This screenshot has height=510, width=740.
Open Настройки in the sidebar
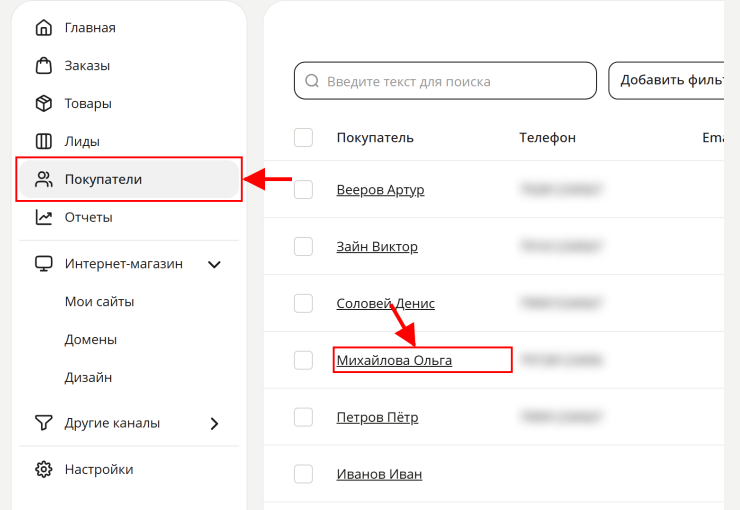point(99,469)
